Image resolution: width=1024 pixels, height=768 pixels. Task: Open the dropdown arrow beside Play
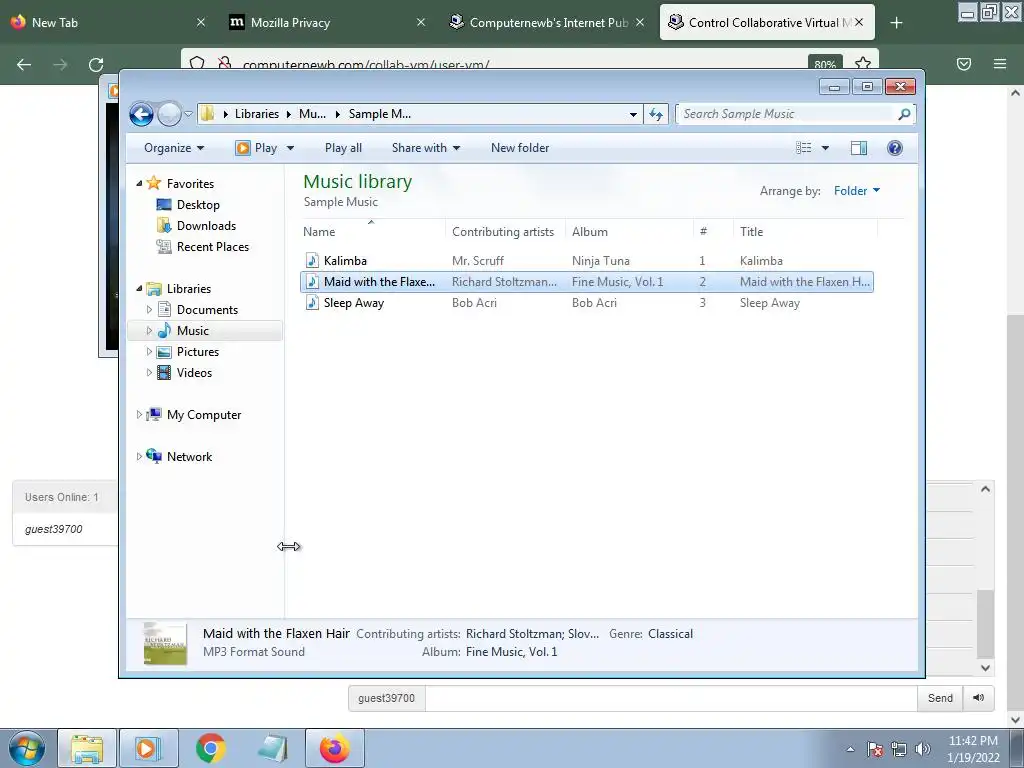click(290, 148)
